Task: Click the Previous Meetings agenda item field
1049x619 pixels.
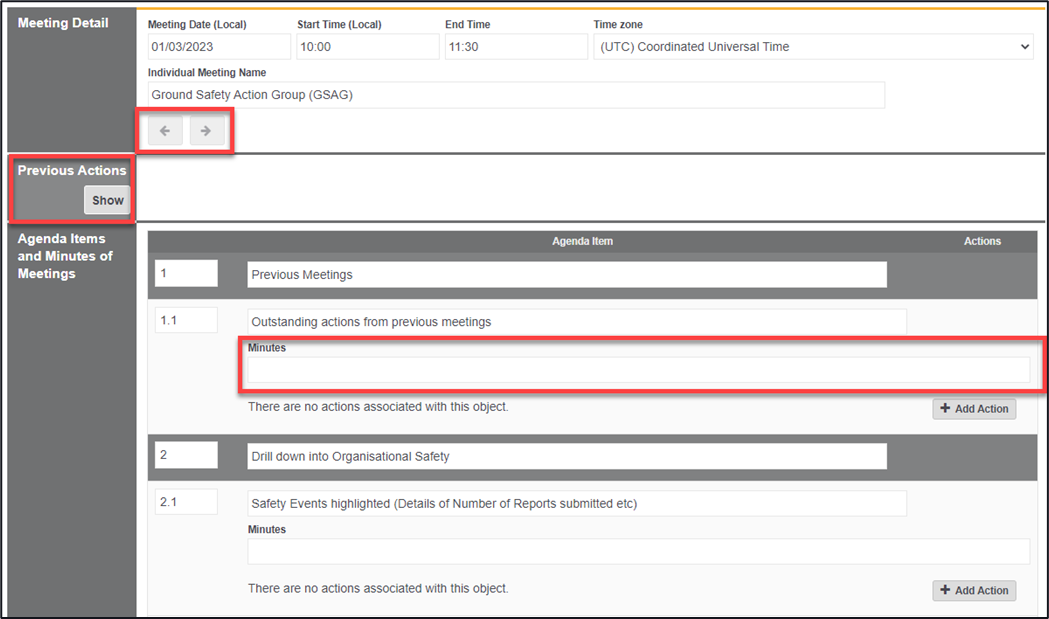Action: pos(566,275)
